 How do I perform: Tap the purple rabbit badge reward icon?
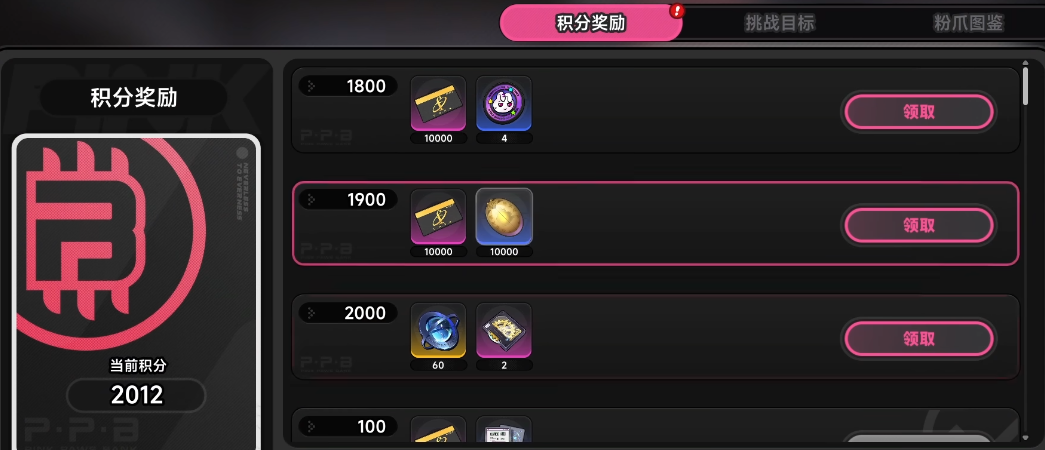click(504, 103)
